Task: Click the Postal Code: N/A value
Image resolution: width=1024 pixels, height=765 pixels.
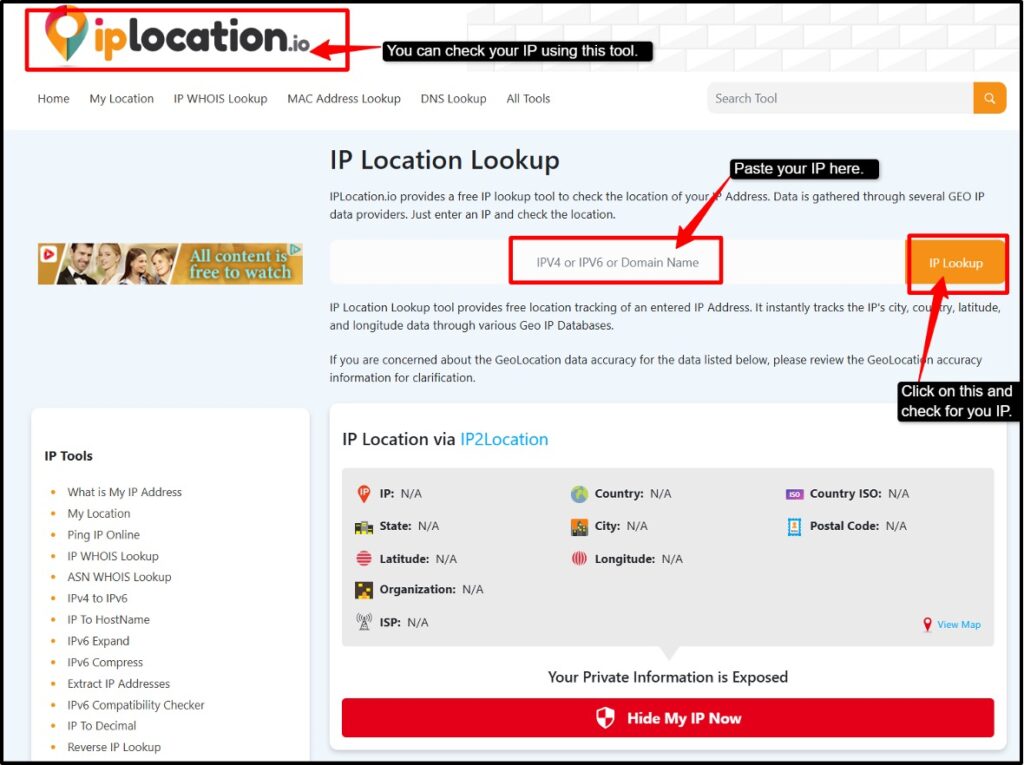Action: pyautogui.click(x=896, y=526)
